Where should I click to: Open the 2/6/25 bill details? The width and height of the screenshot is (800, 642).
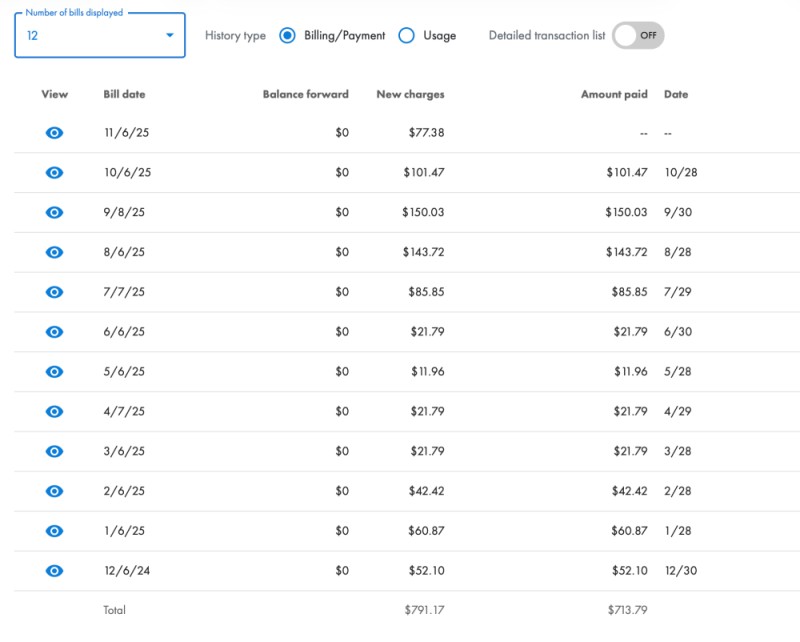(x=53, y=491)
